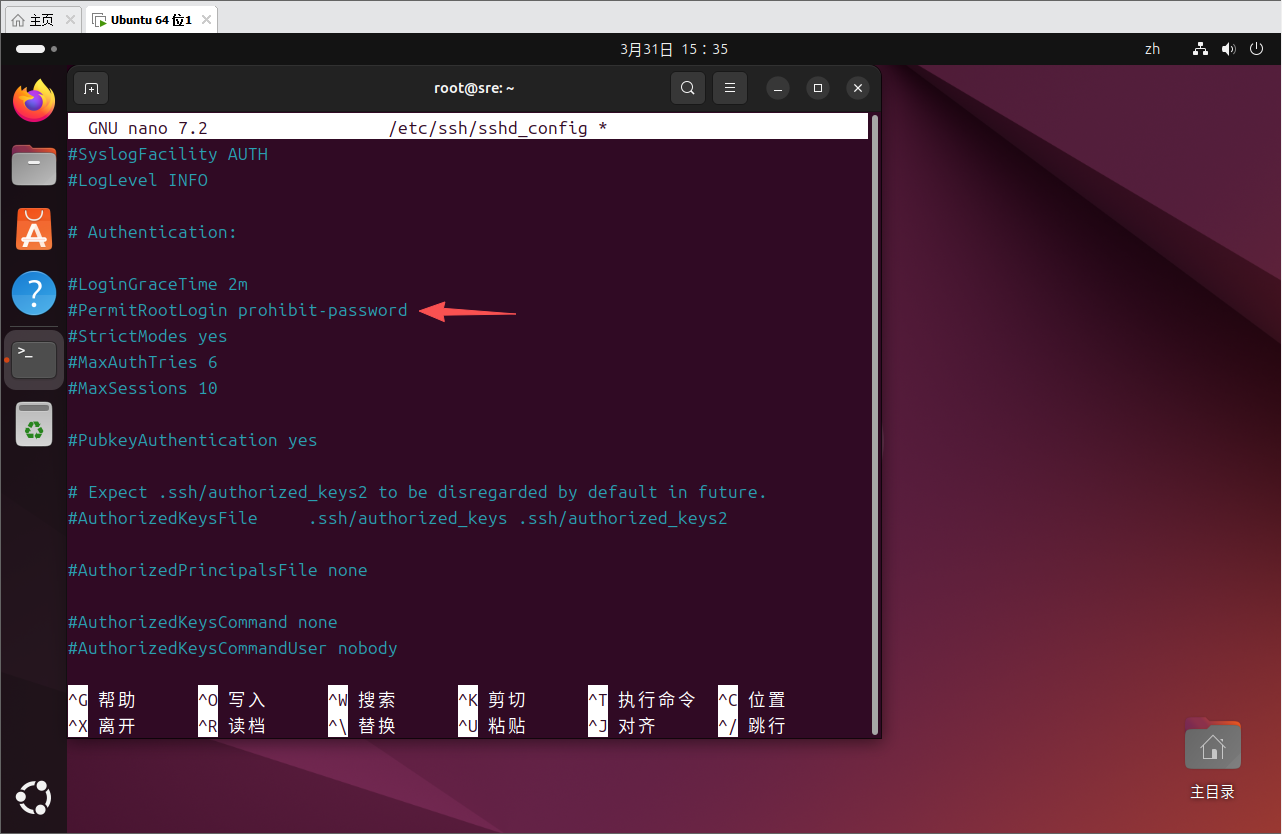Click the #SyslogFacility AUTH line
The width and height of the screenshot is (1282, 834).
168,154
